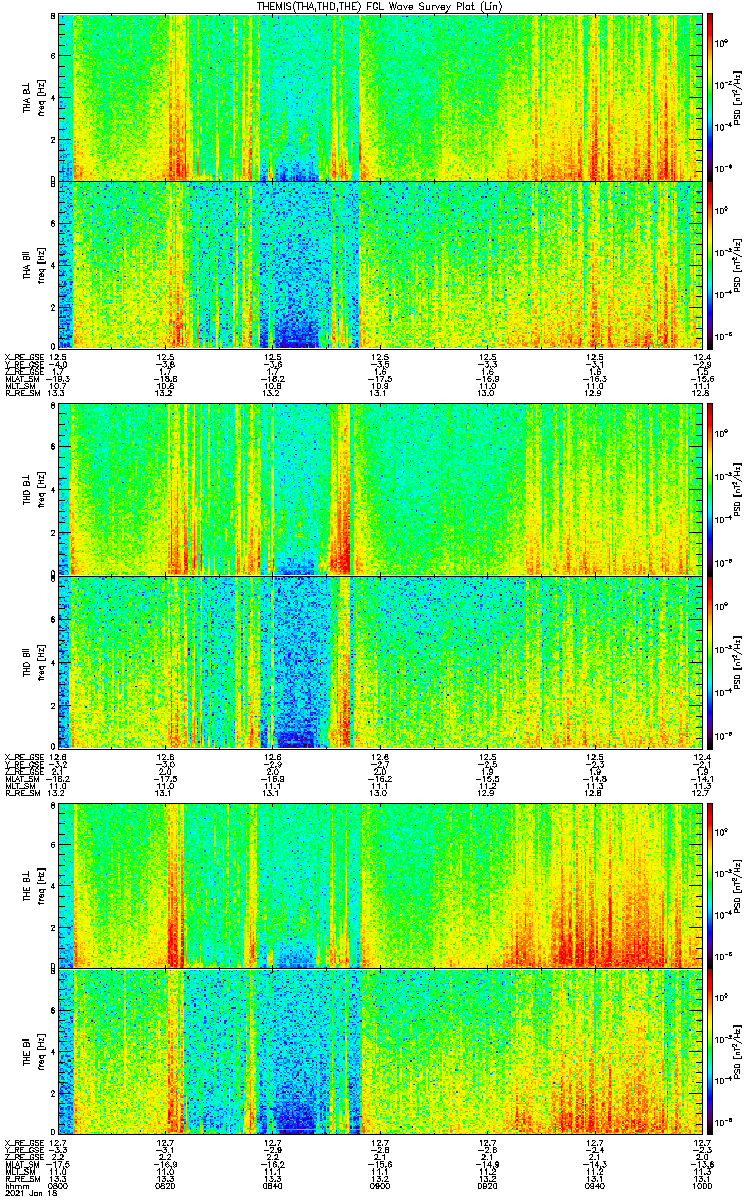Click the PSD color bar for THE B-perpendicular

[712, 885]
